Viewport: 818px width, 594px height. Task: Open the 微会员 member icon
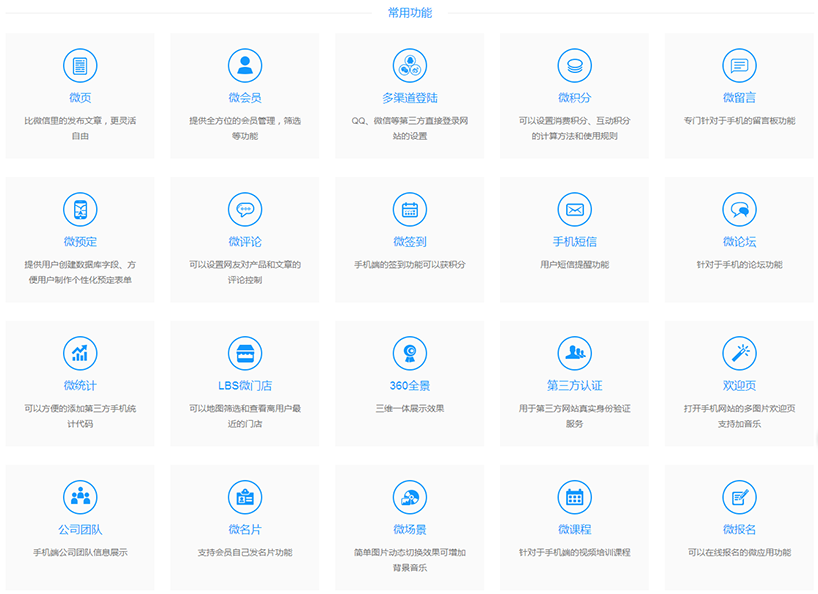click(245, 66)
